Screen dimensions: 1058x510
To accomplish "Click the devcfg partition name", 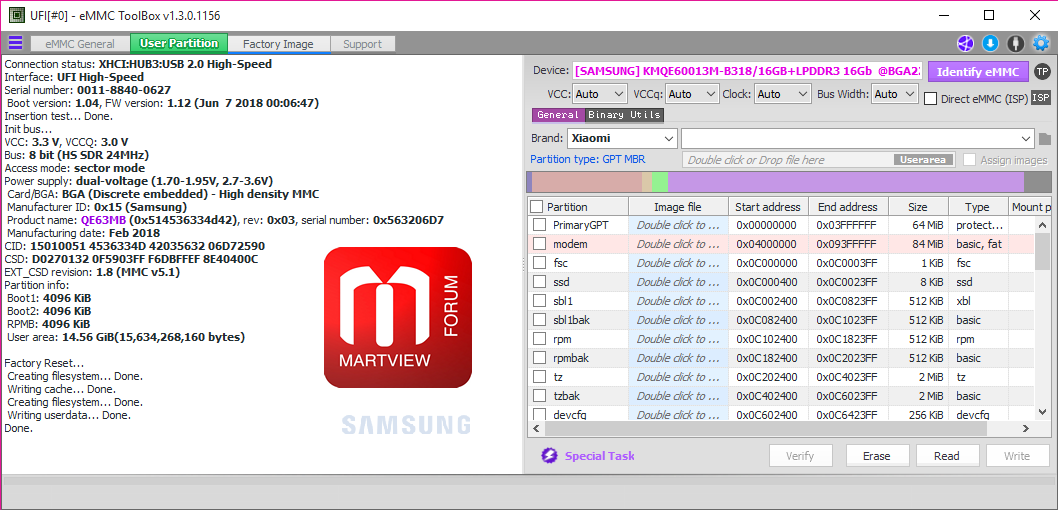I will point(571,414).
